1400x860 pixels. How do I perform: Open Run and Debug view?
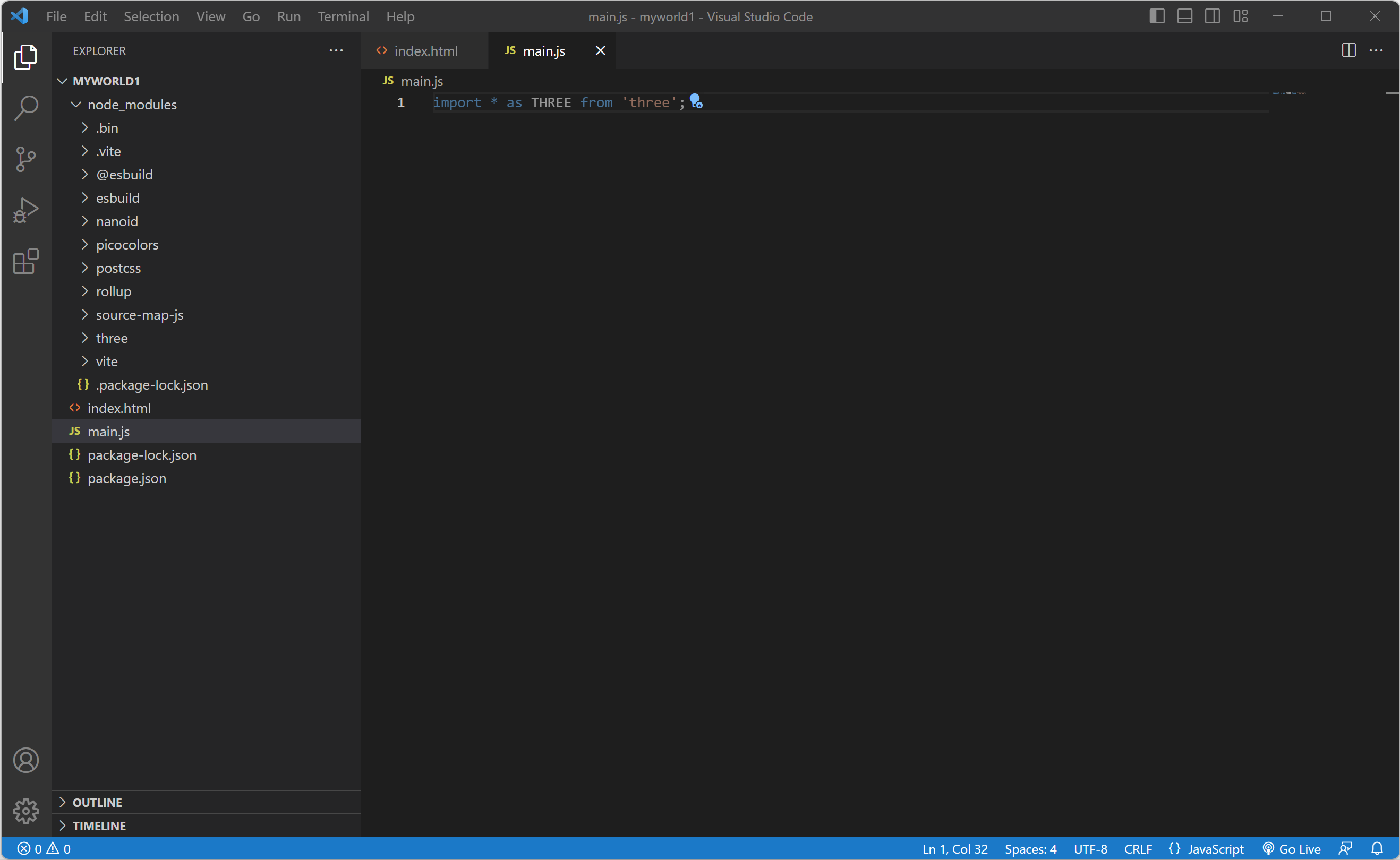coord(25,210)
